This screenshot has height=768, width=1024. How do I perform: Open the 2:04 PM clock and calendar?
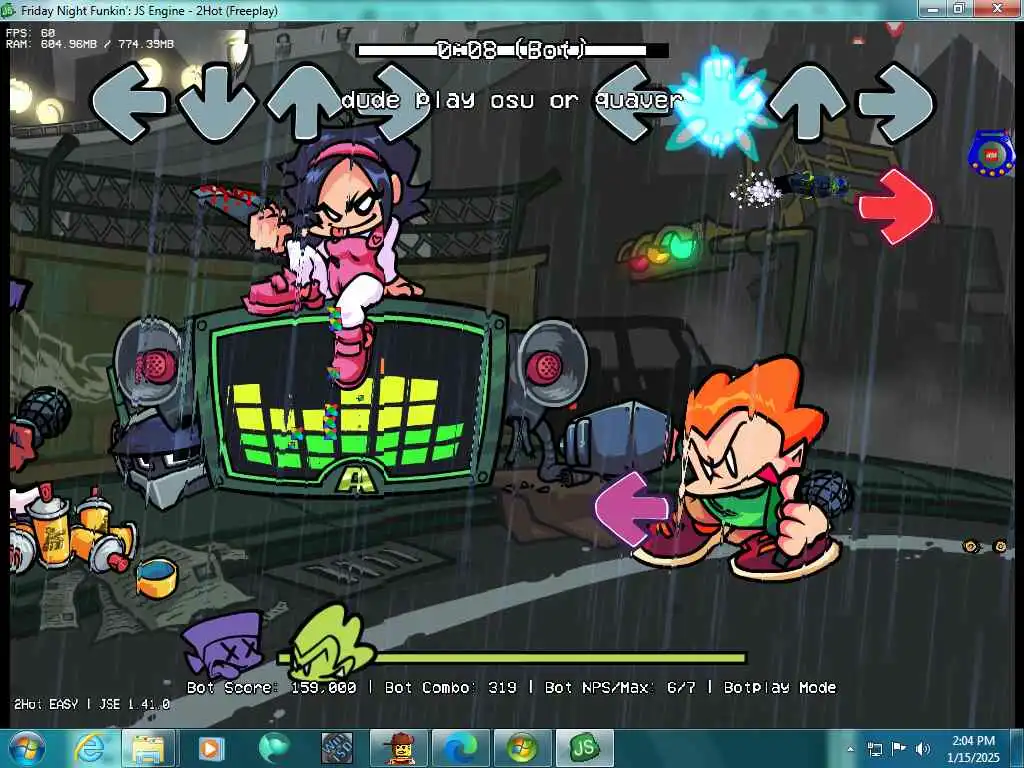pos(973,749)
